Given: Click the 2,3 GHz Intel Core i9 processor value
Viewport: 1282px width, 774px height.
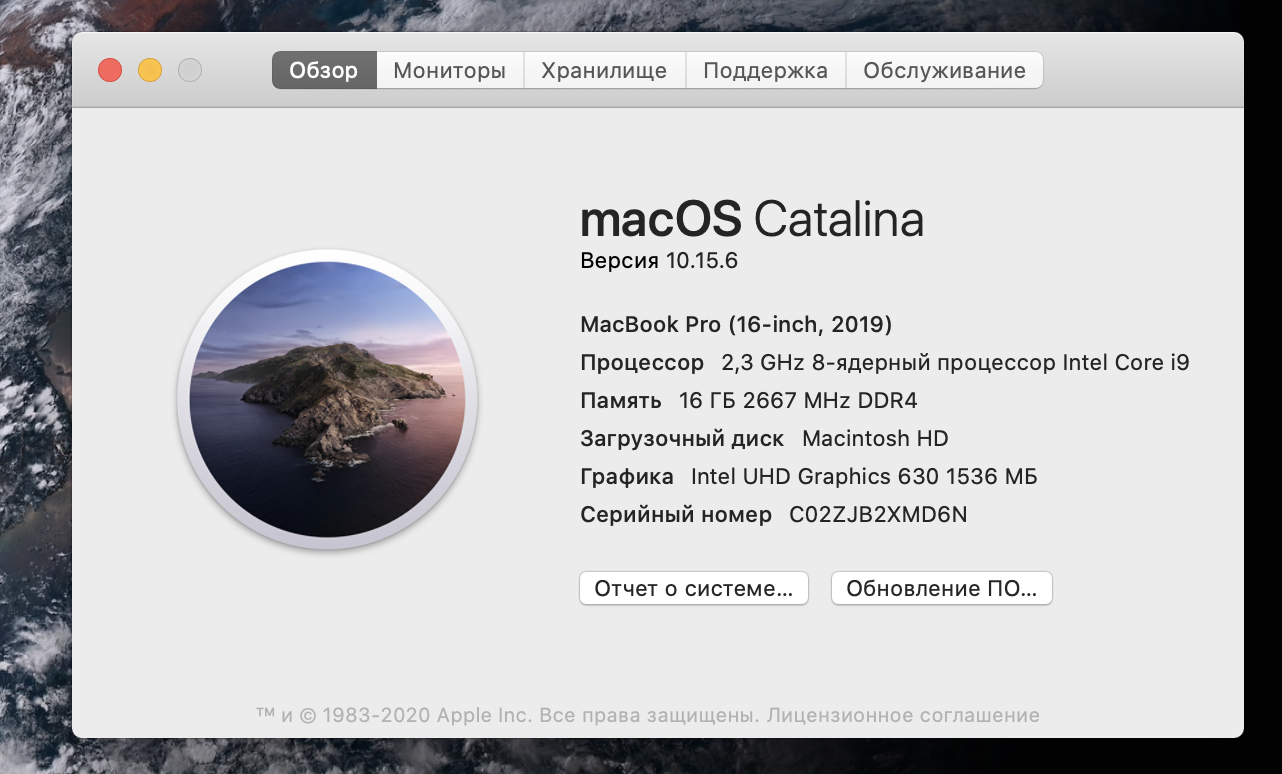Looking at the screenshot, I should click(x=955, y=363).
